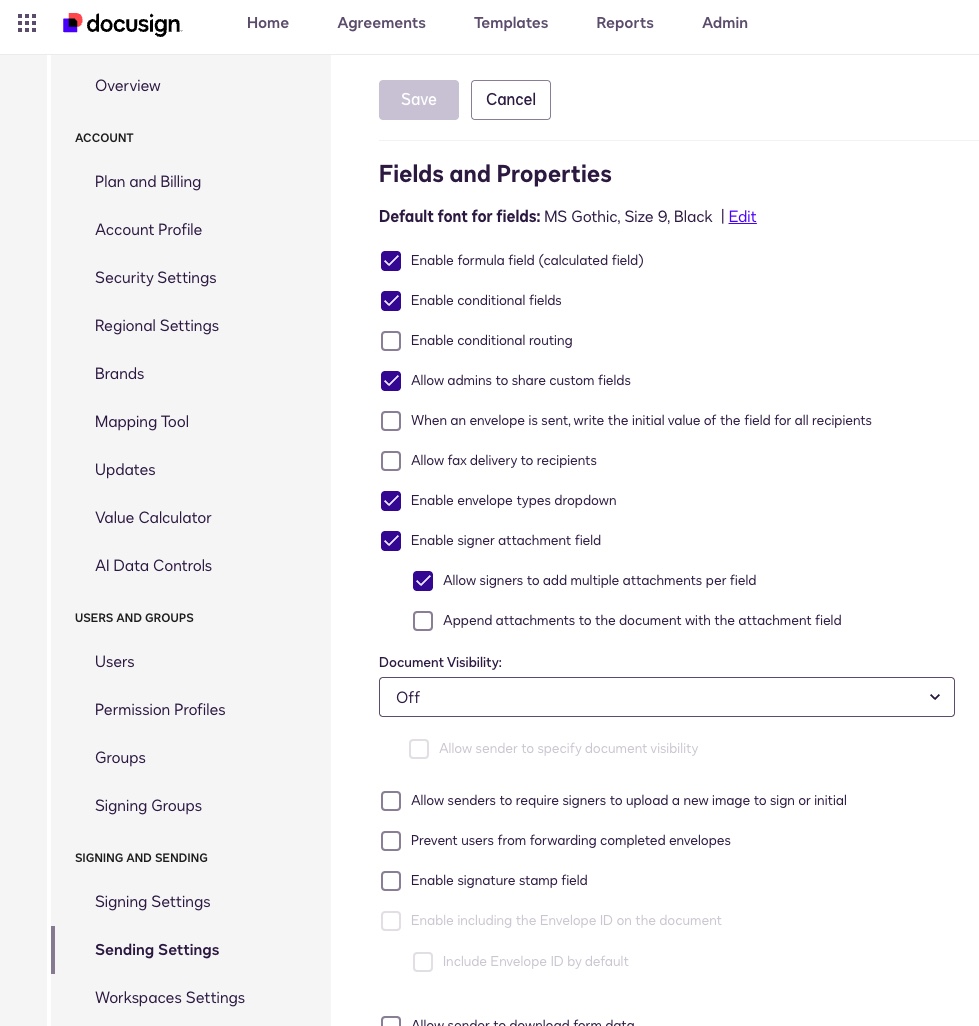This screenshot has height=1026, width=979.
Task: Open AI Data Controls page
Action: (x=153, y=566)
